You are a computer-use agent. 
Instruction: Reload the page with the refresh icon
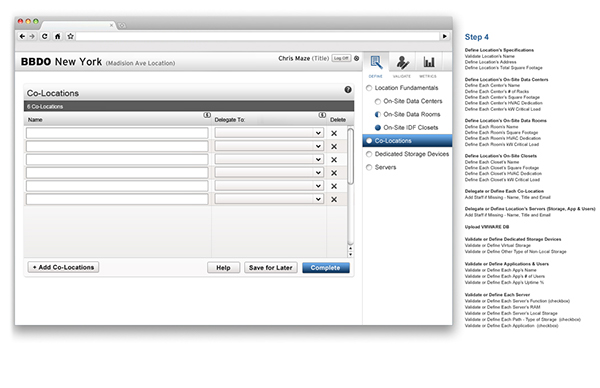point(45,36)
